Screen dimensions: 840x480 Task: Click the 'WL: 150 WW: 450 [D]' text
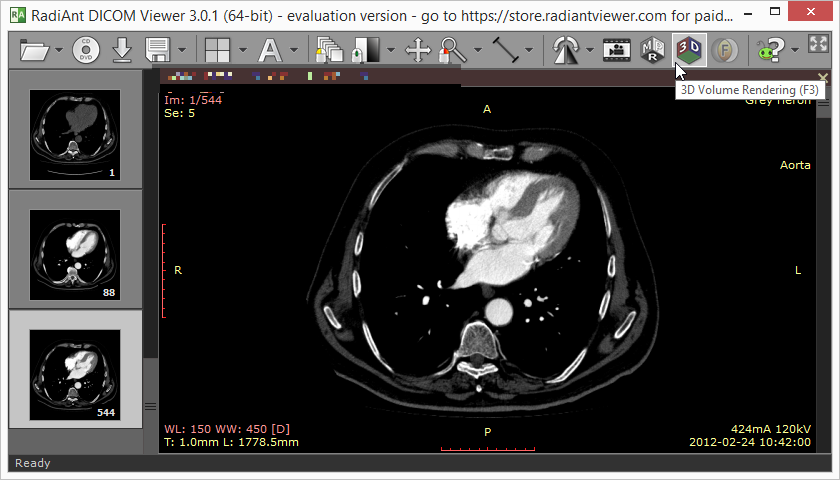coord(227,429)
